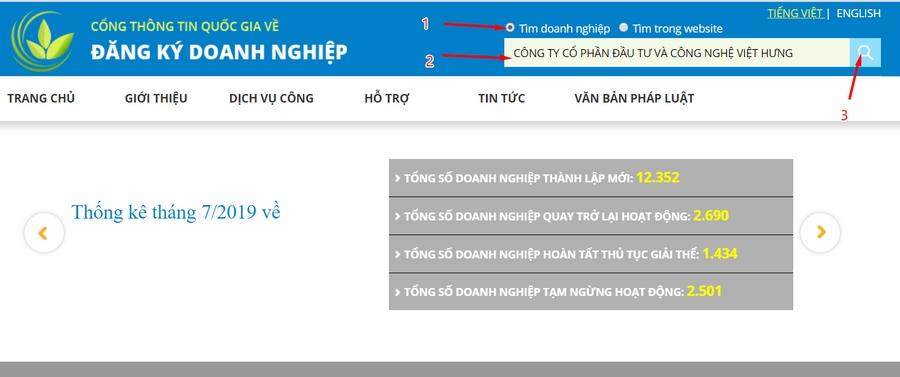
Task: Open the TIN TỨC menu
Action: pos(502,98)
